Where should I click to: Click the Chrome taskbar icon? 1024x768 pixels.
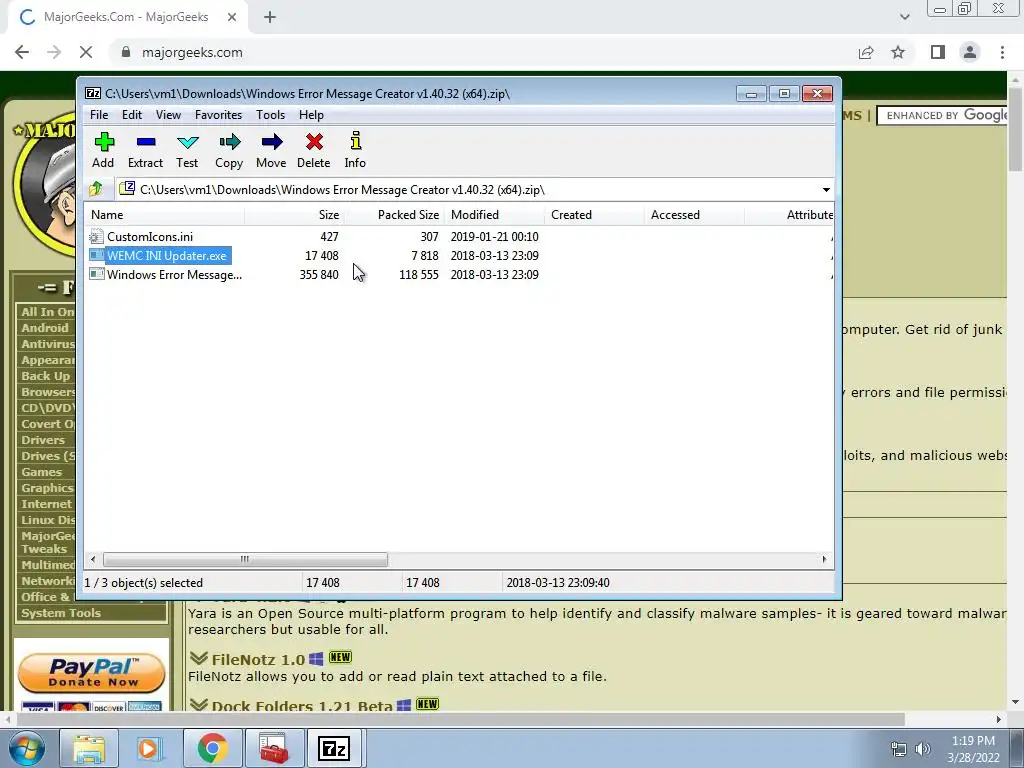click(212, 748)
